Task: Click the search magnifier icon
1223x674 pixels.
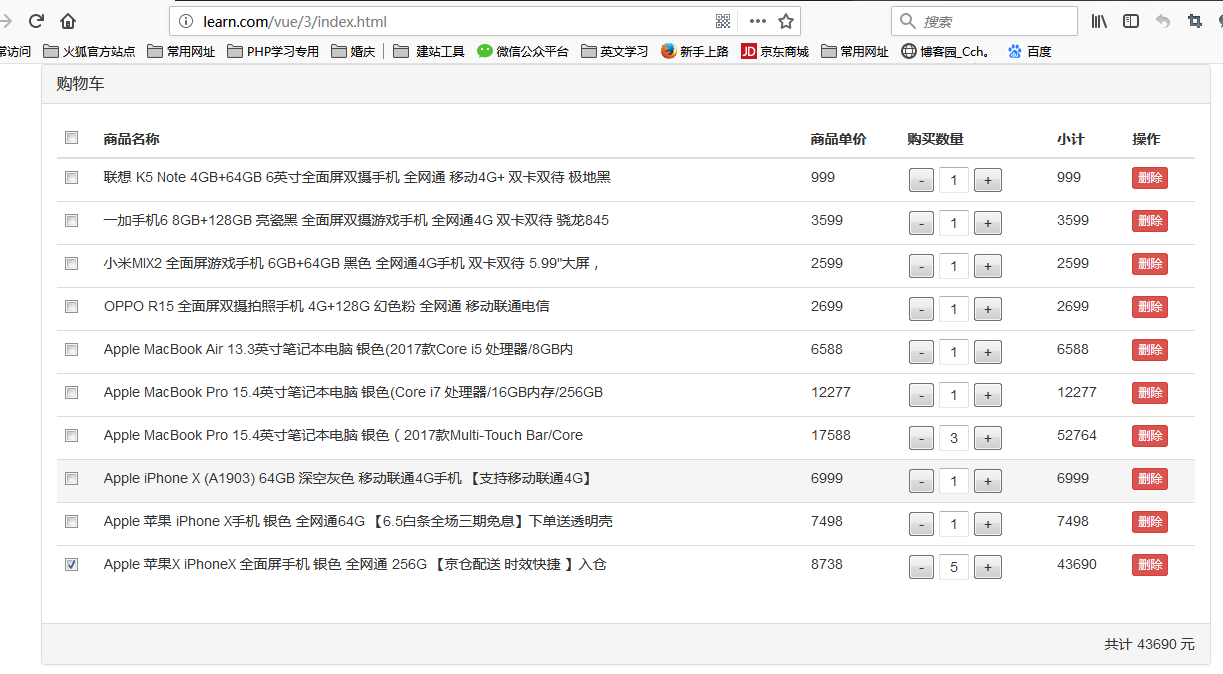Action: (908, 21)
